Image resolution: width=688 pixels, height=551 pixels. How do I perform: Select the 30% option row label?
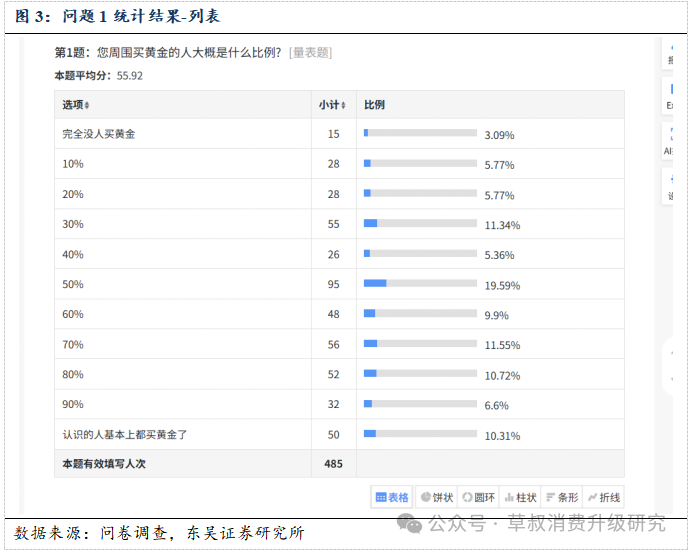(73, 224)
